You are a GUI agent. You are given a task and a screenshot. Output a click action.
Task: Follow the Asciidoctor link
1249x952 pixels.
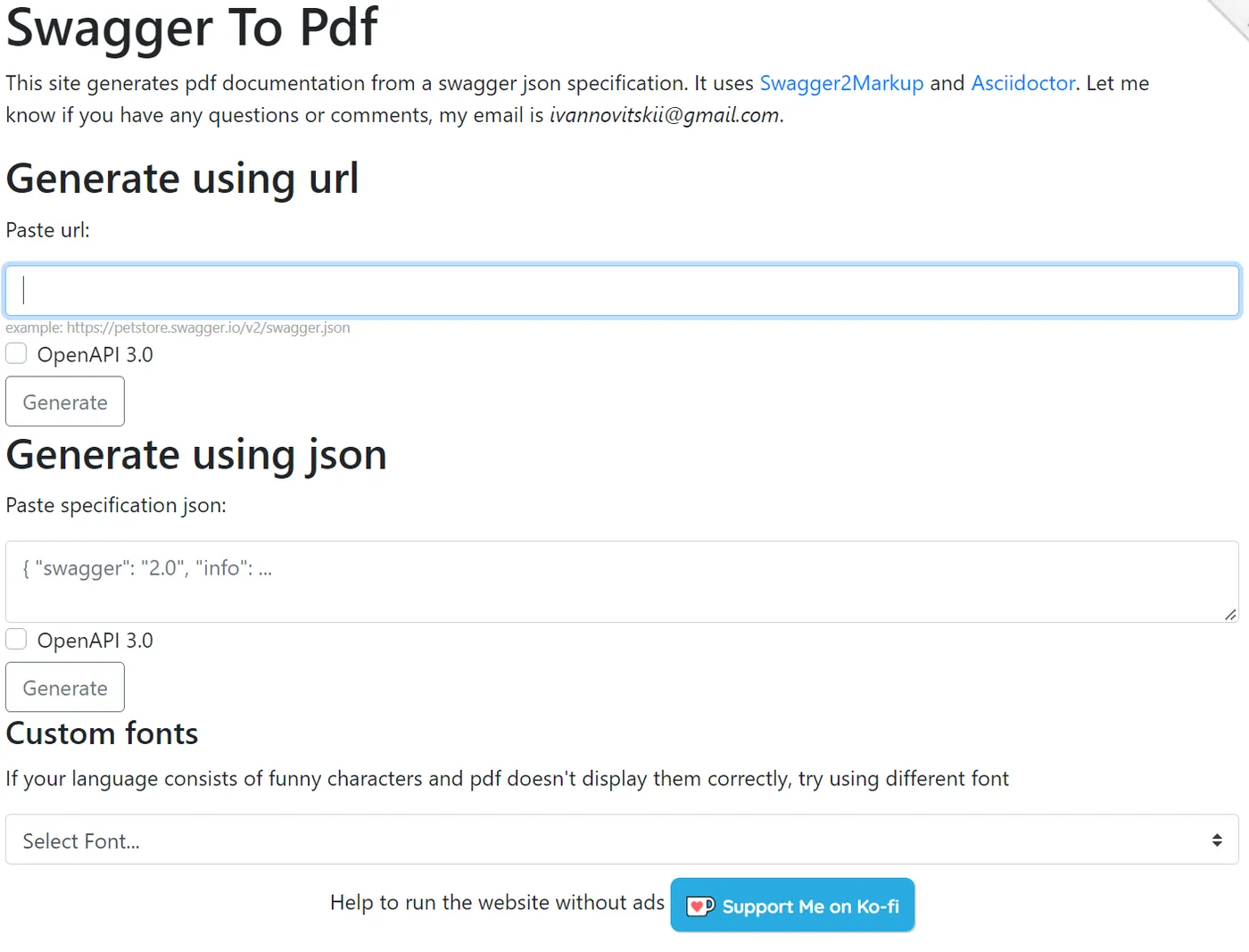click(x=1022, y=83)
